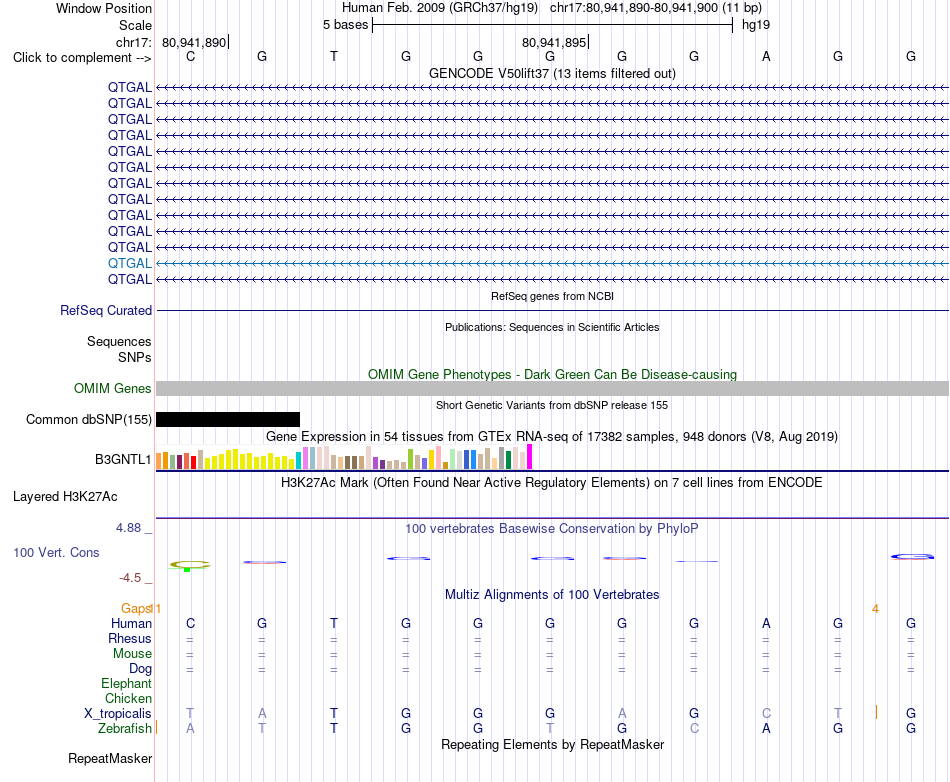Click '100 vertebrates Basewise Conservation by PhyloP' title

pos(552,529)
